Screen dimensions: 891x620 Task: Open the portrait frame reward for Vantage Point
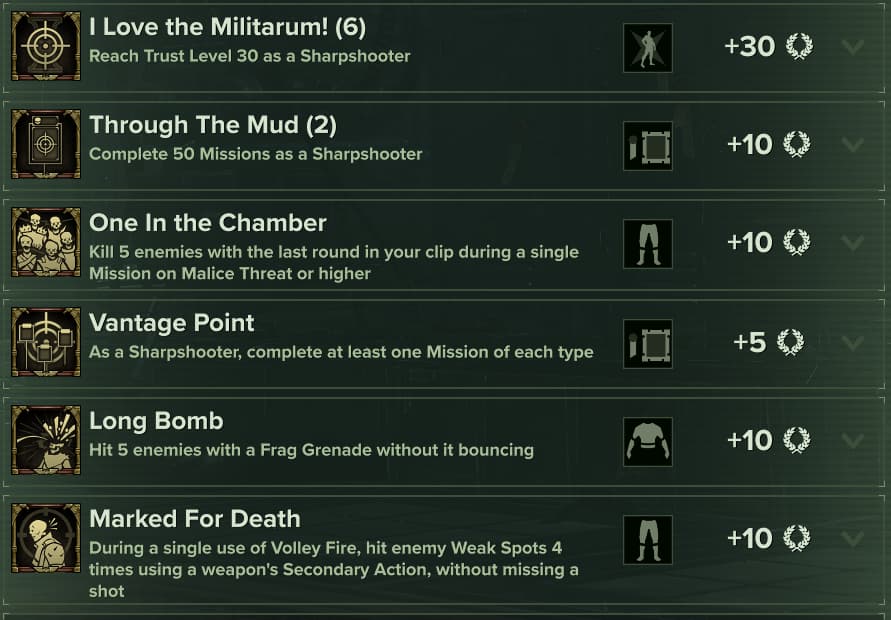pyautogui.click(x=648, y=344)
